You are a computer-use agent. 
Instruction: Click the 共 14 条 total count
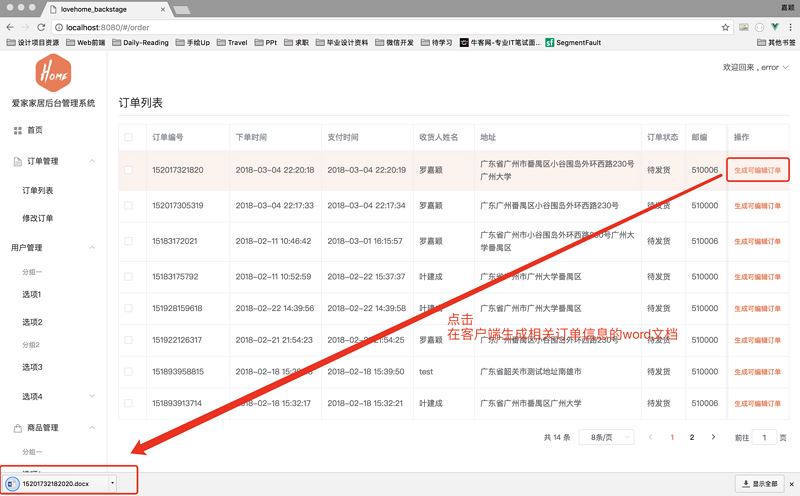[557, 437]
